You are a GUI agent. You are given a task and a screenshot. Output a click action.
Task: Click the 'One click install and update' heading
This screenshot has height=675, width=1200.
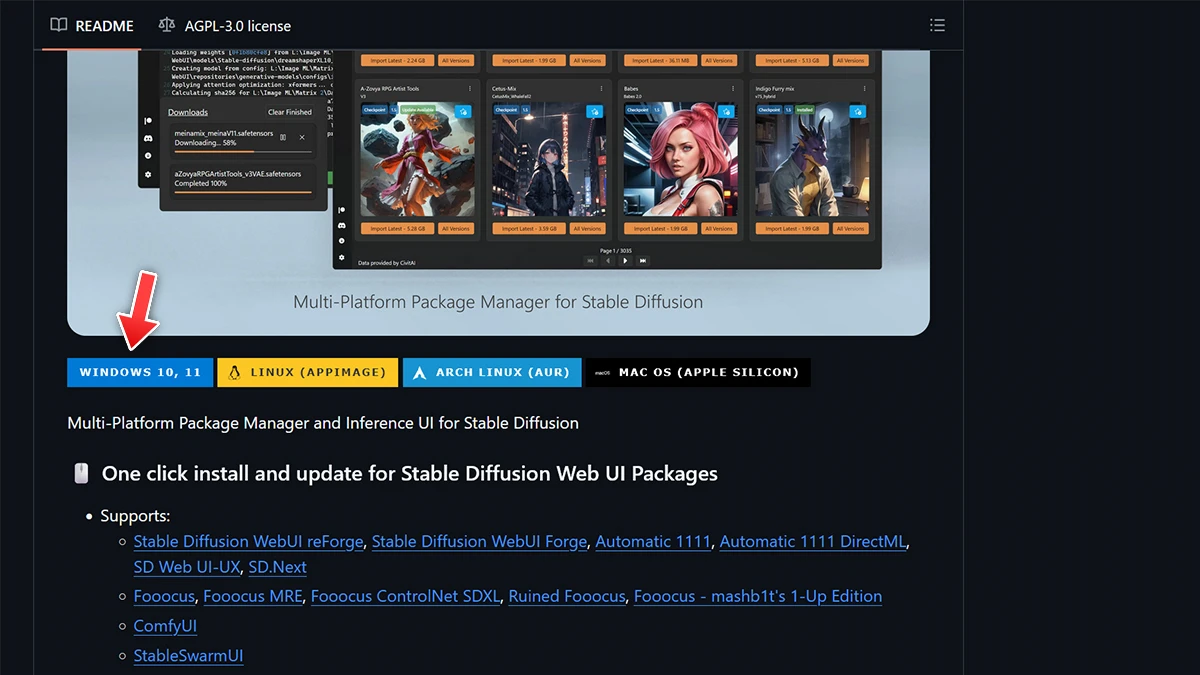coord(410,473)
